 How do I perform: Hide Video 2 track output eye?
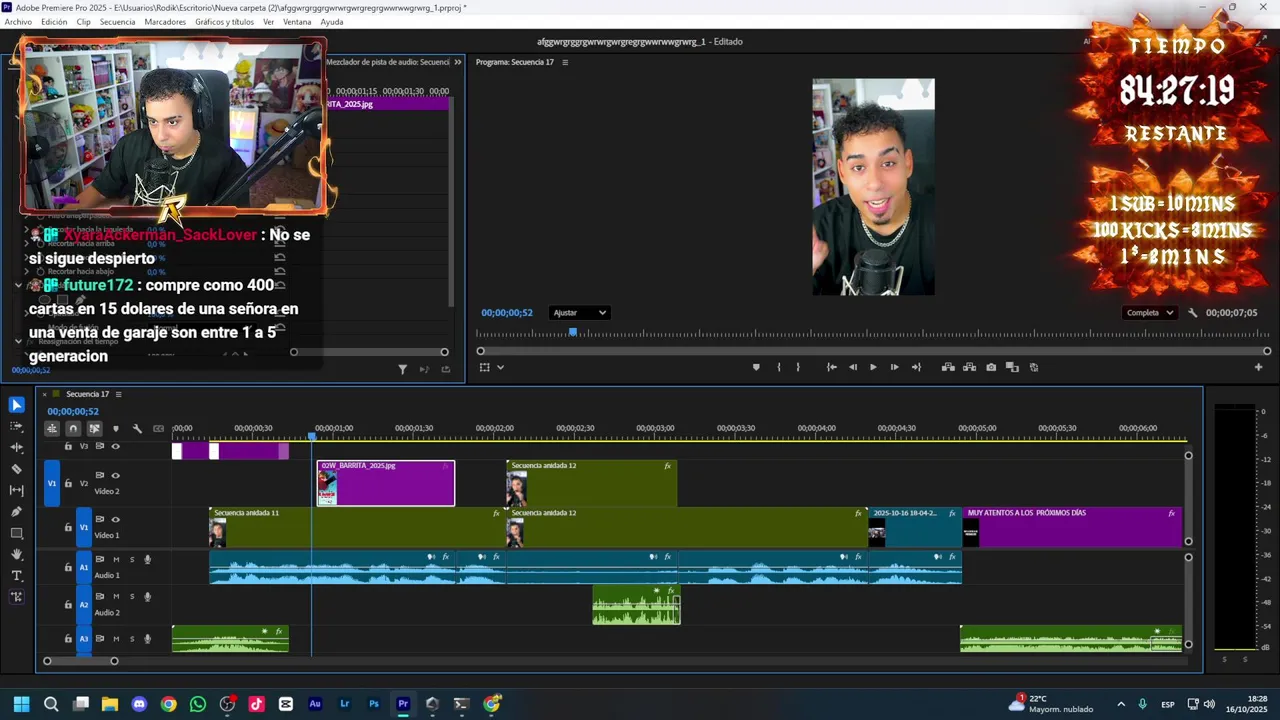(x=115, y=476)
